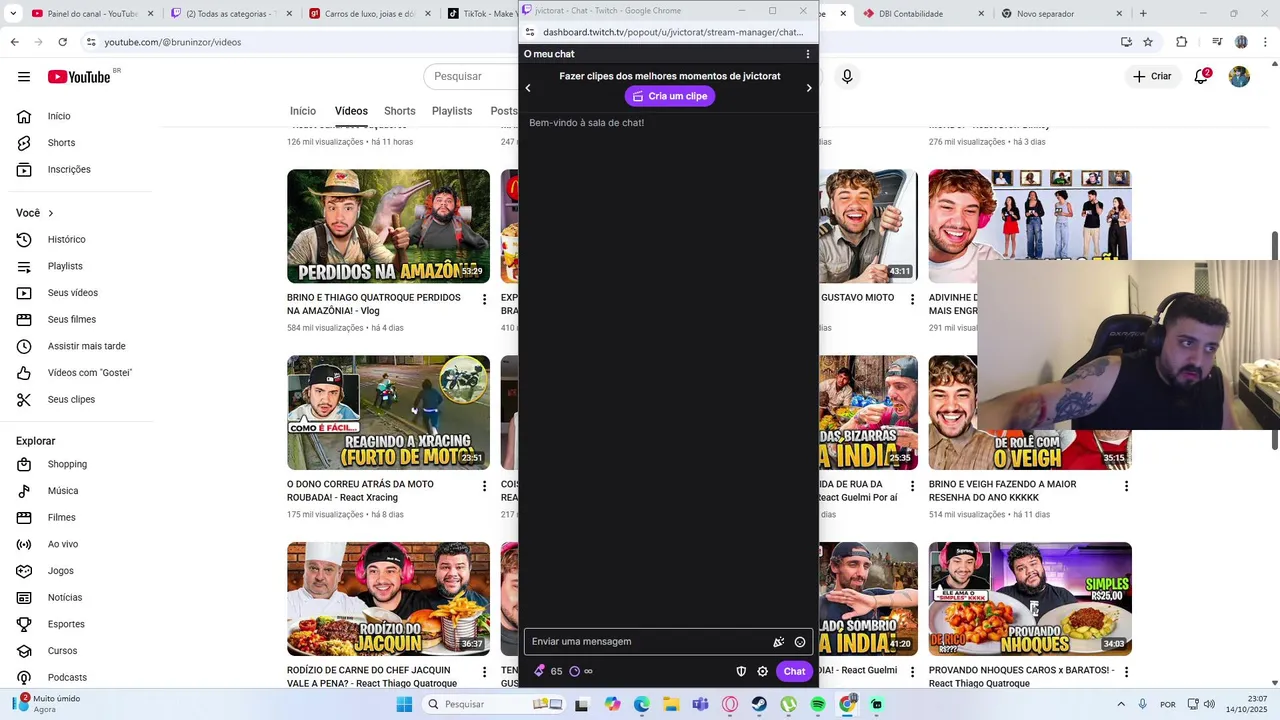This screenshot has height=720, width=1280.
Task: Select the Shorts channel tab
Action: click(399, 111)
